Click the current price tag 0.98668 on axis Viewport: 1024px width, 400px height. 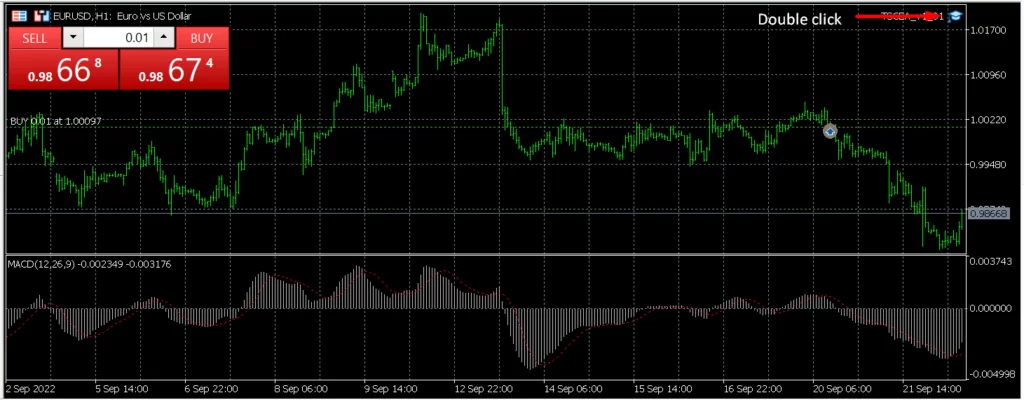[989, 213]
